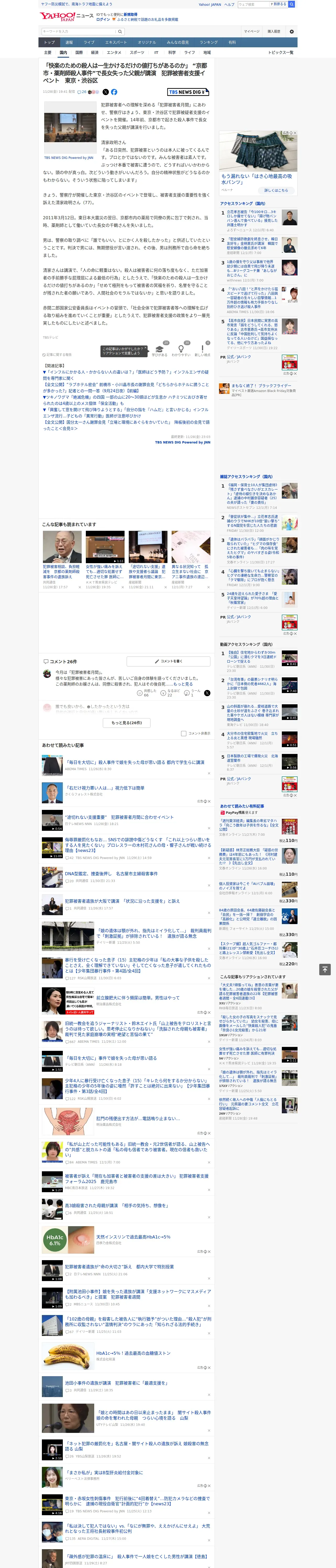Open the Yahoo! JAPAN header link
The image size is (336, 1568).
coord(210,4)
